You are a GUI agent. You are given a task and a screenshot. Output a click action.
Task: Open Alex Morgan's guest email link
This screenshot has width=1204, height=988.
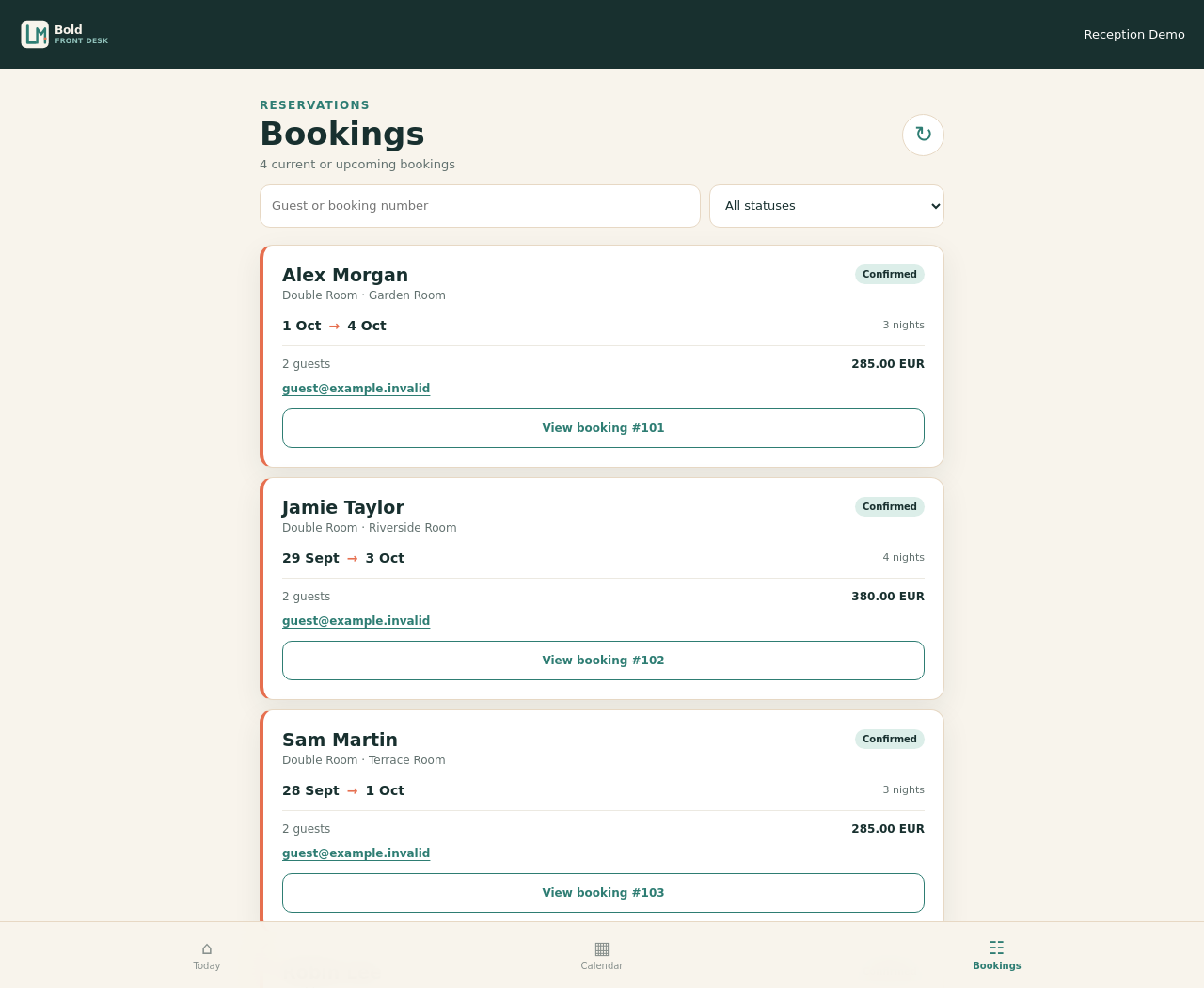pyautogui.click(x=356, y=389)
